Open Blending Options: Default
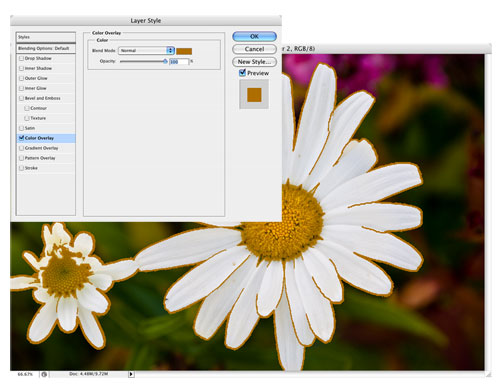The width and height of the screenshot is (500, 387). pyautogui.click(x=46, y=49)
